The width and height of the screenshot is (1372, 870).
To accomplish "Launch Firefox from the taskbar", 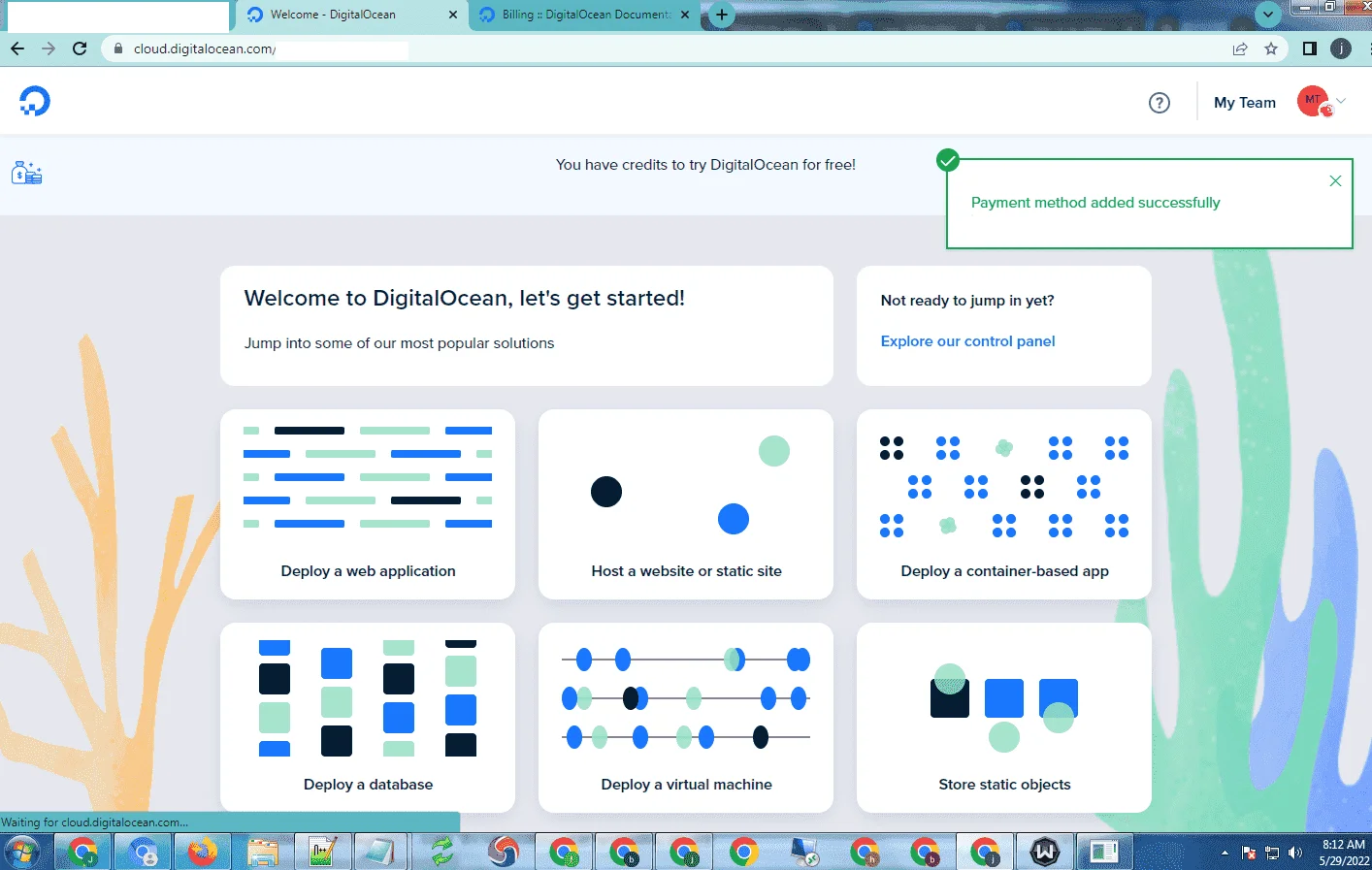I will coord(203,853).
